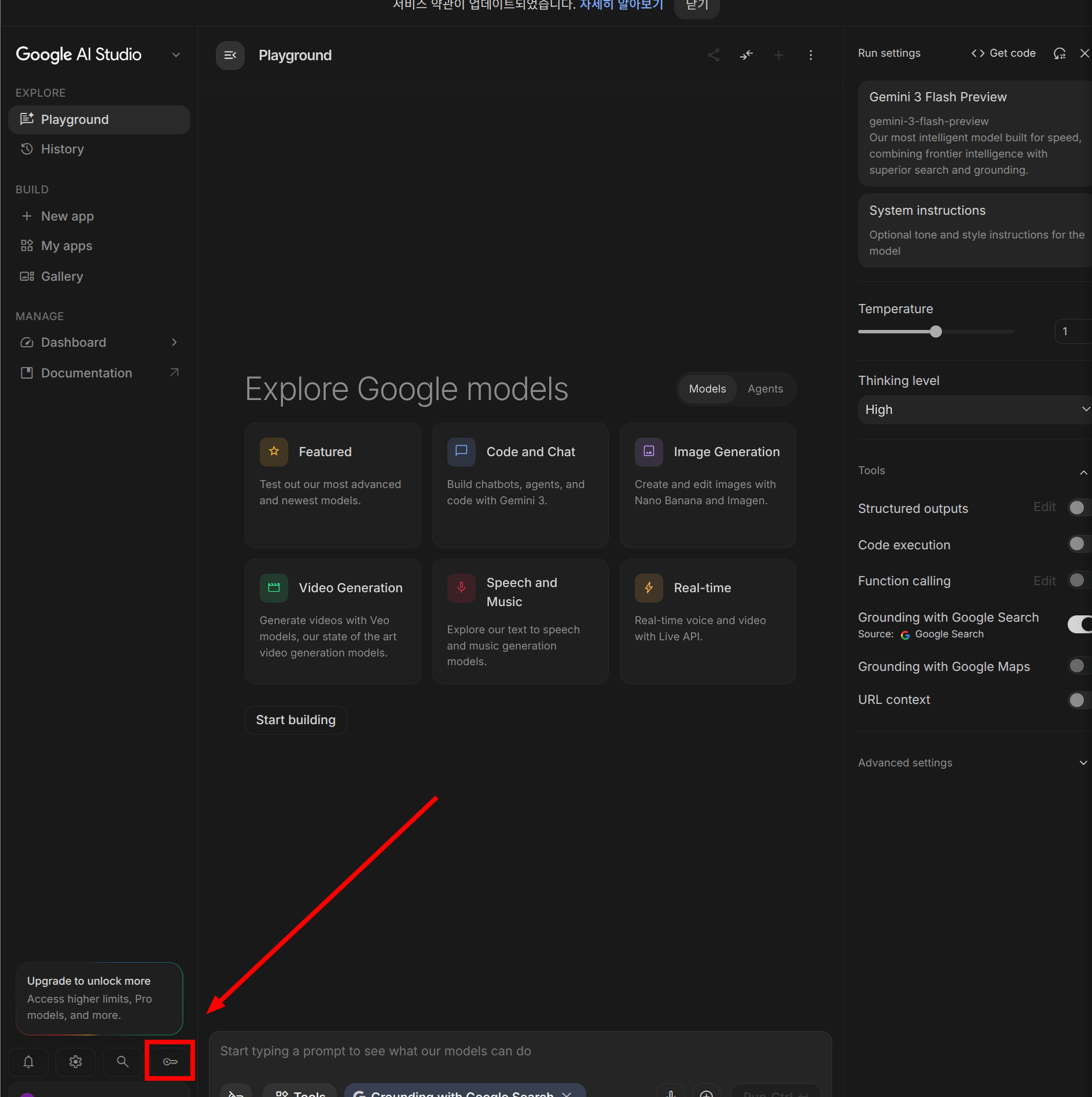The image size is (1092, 1097).
Task: Close the Run settings panel
Action: pos(1084,53)
